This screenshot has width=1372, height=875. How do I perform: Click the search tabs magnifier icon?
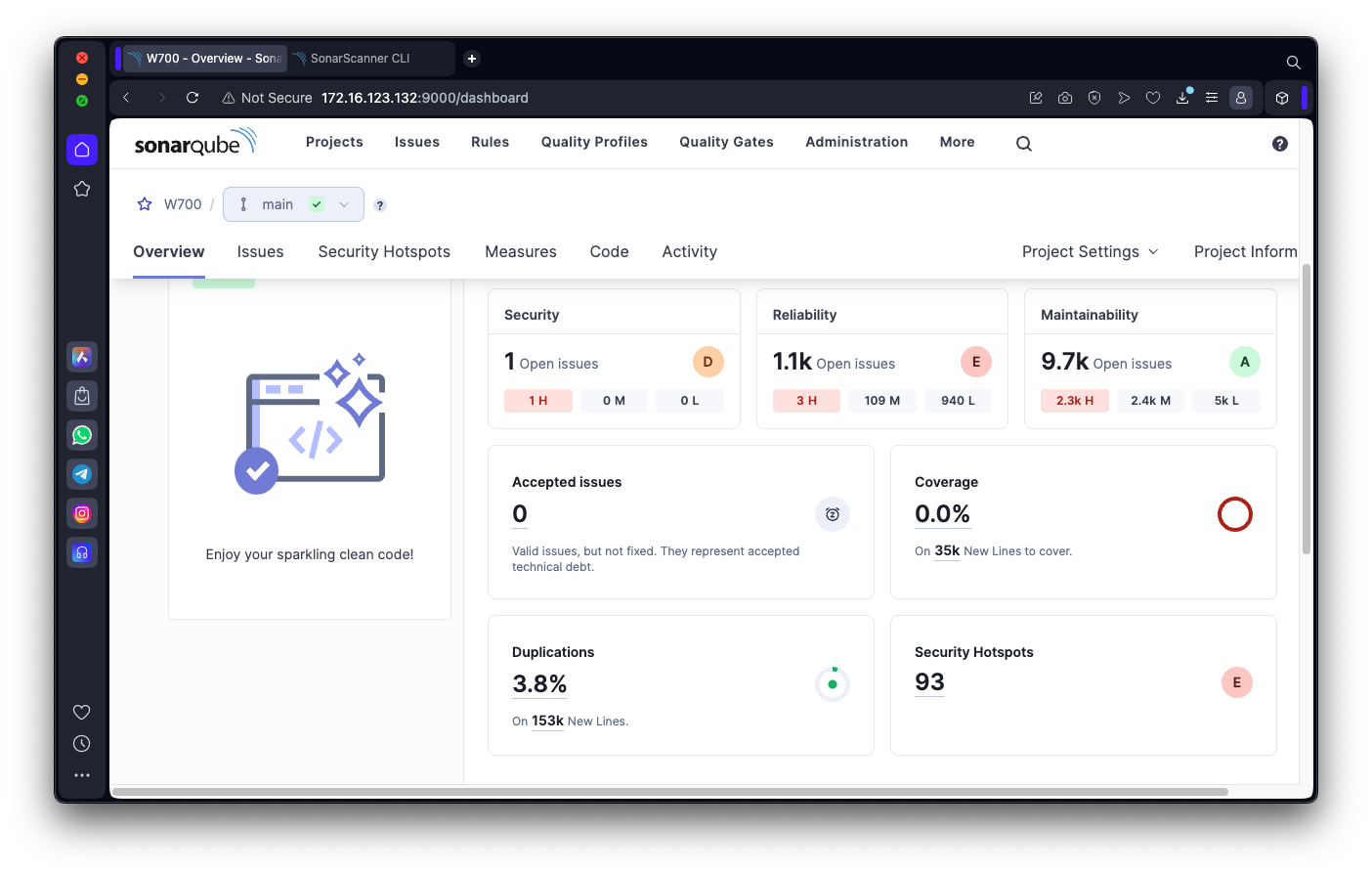point(1293,63)
